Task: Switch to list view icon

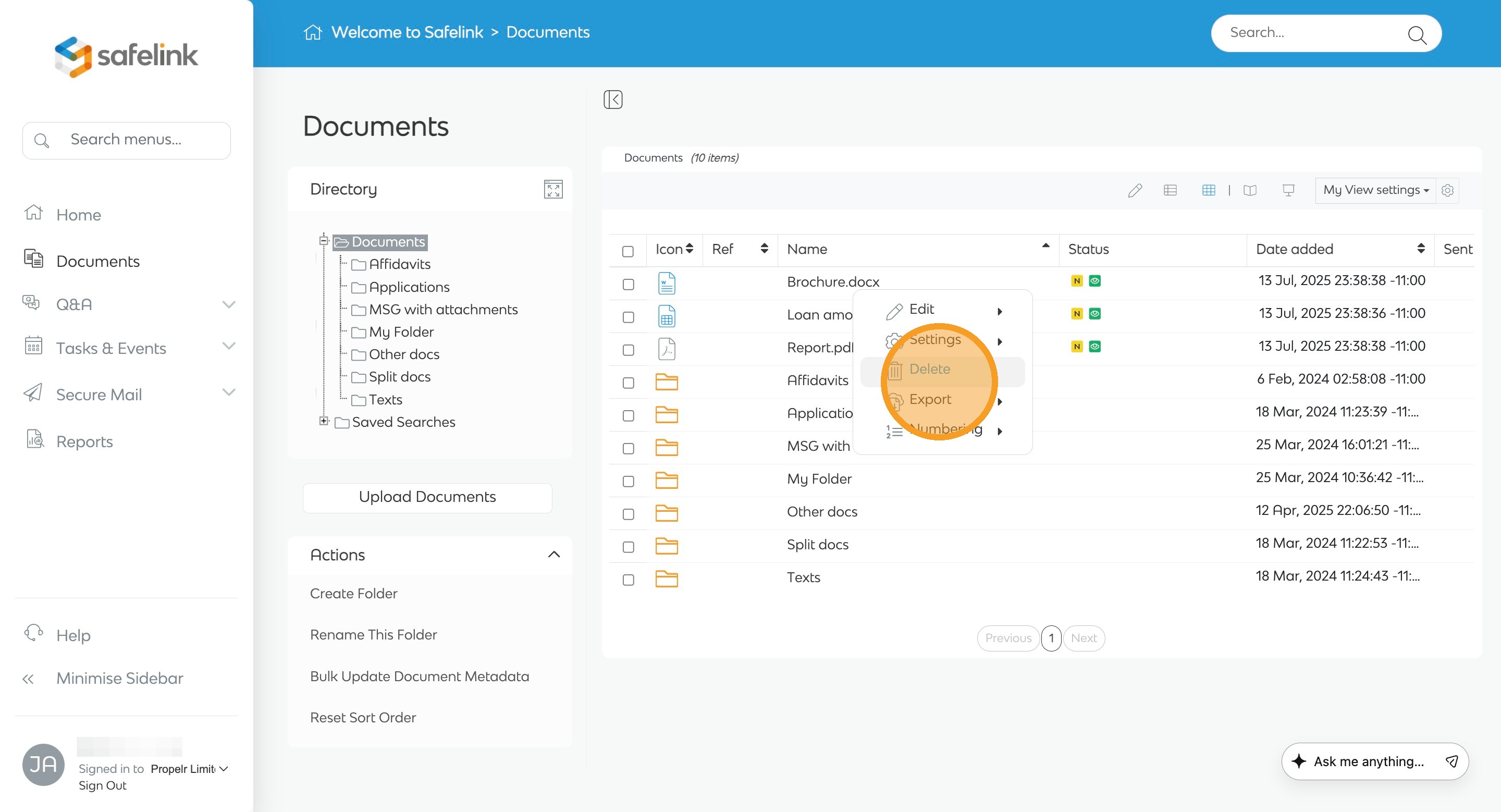Action: coord(1170,190)
